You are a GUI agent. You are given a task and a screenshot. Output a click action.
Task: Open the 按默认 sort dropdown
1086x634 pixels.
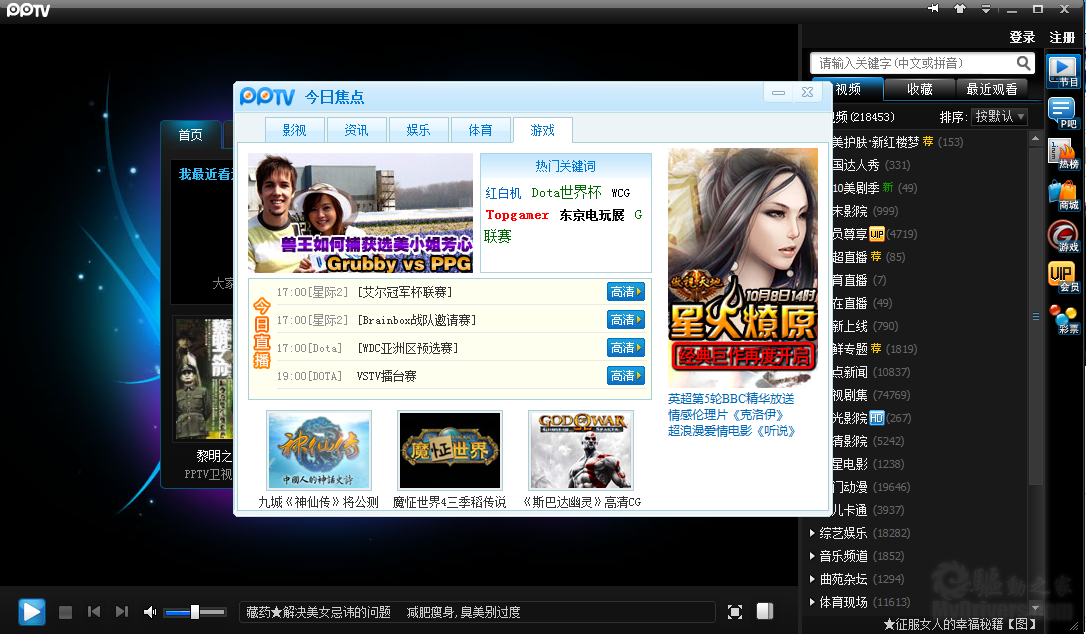click(999, 116)
